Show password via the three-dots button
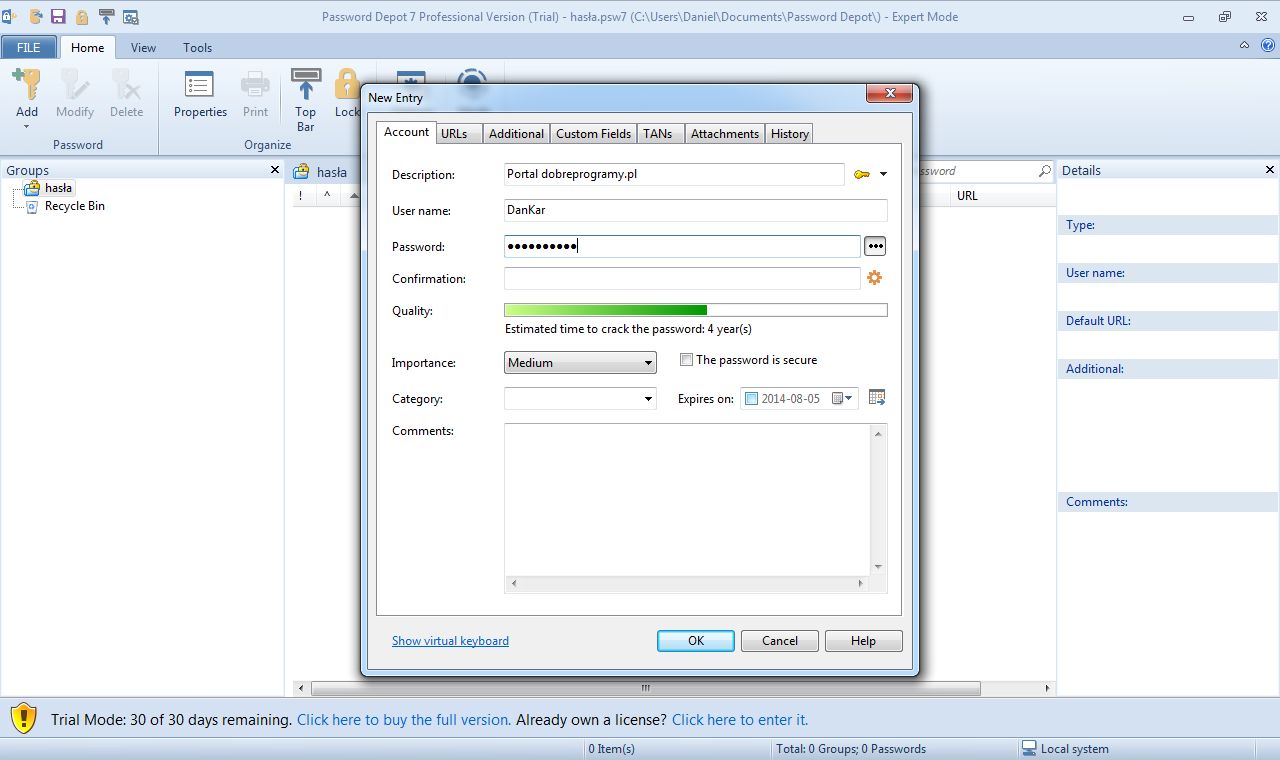 [875, 246]
